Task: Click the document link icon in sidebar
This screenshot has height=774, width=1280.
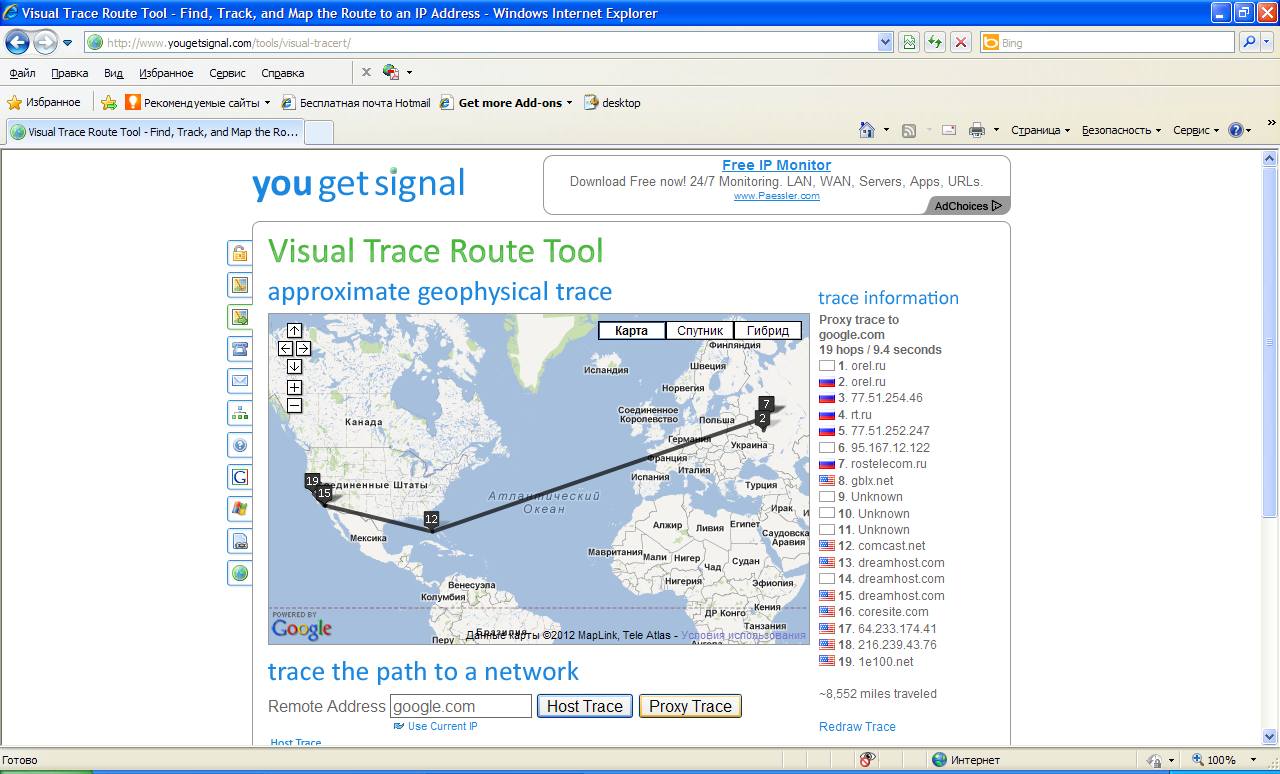Action: [x=240, y=541]
